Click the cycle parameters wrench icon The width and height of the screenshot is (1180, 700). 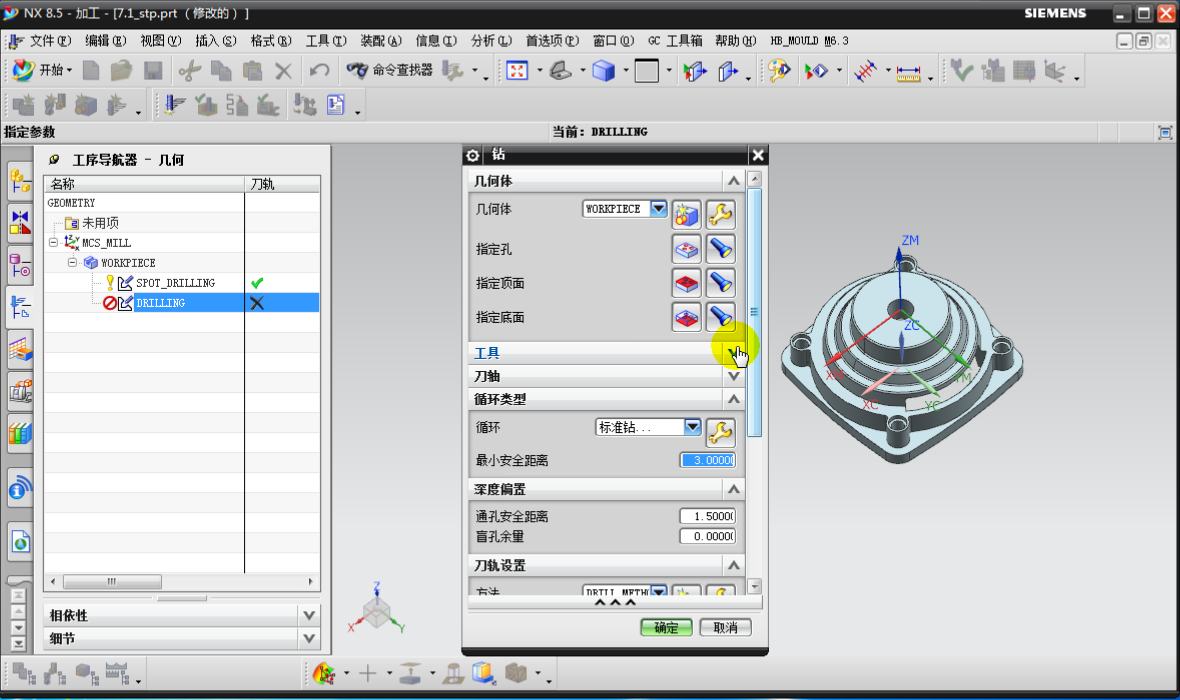[720, 431]
